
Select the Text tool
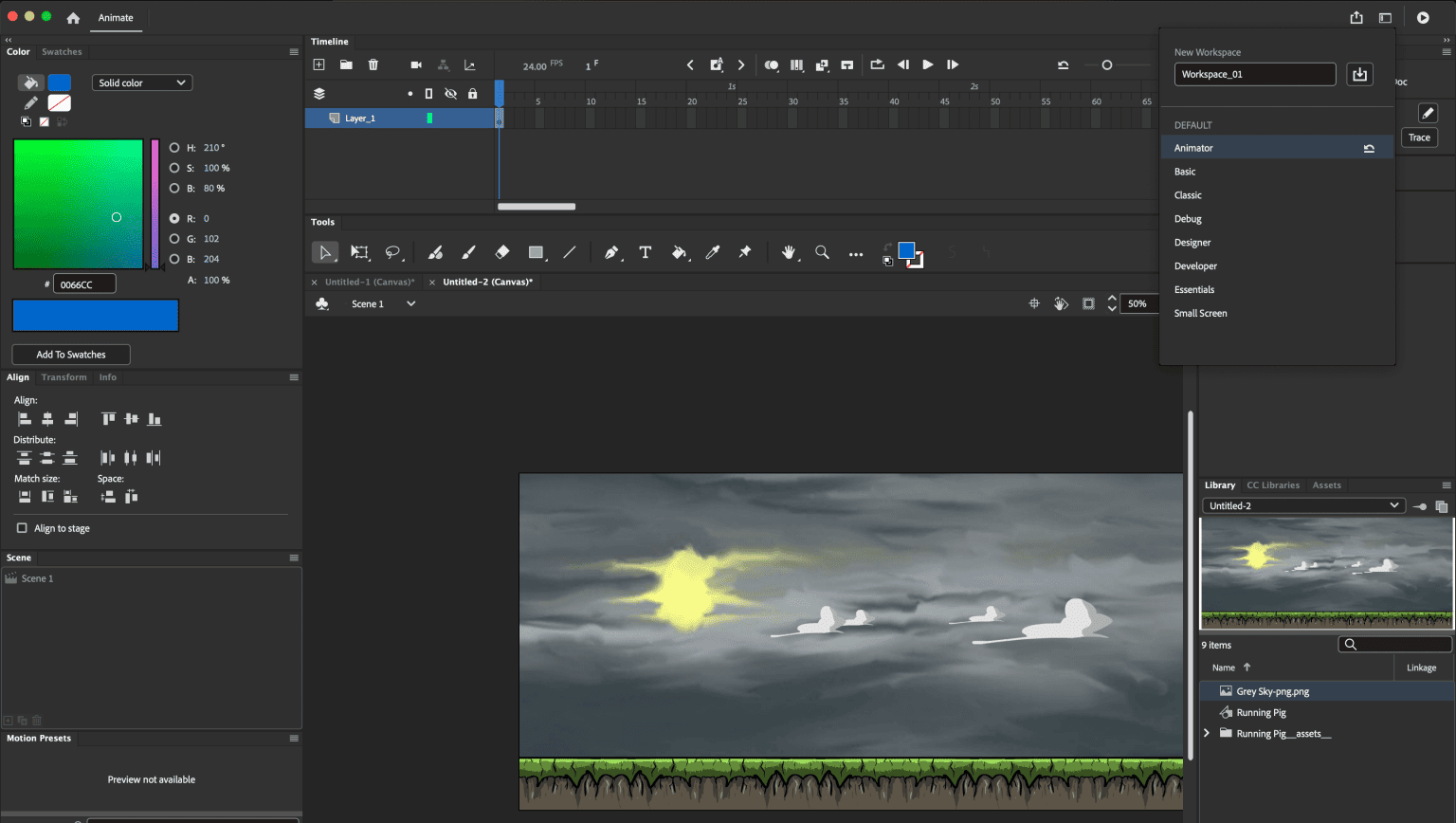pyautogui.click(x=646, y=252)
